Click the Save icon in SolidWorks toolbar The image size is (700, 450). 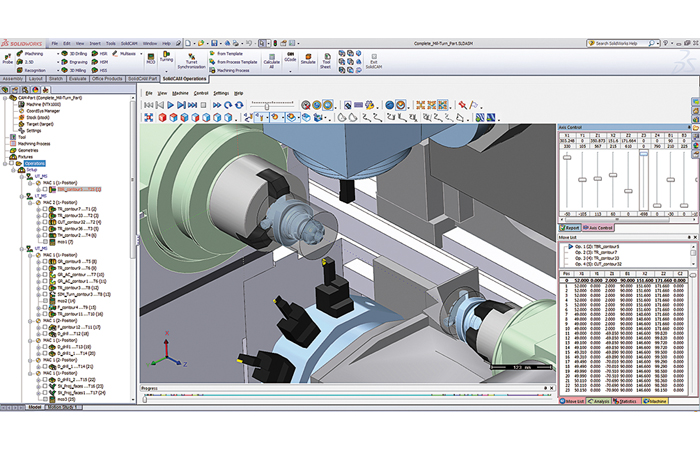[214, 43]
